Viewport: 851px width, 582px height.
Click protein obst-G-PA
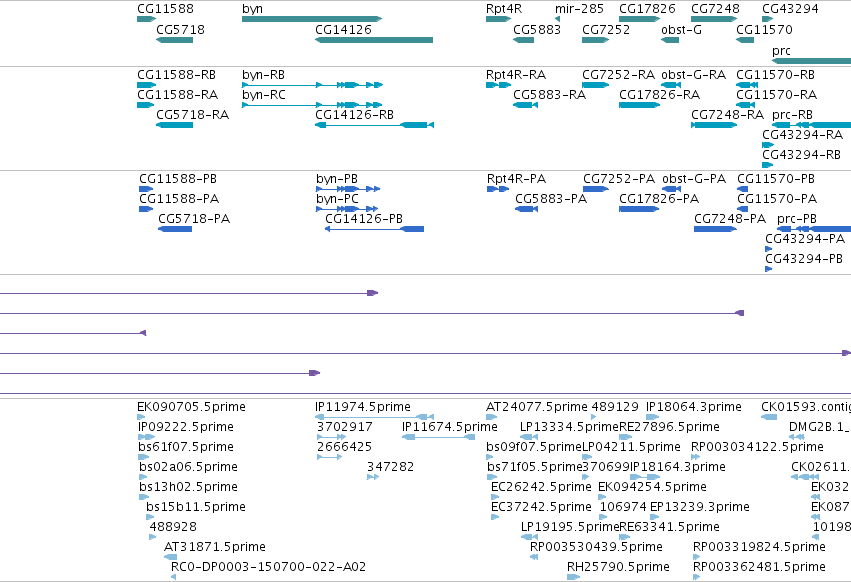pyautogui.click(x=694, y=179)
